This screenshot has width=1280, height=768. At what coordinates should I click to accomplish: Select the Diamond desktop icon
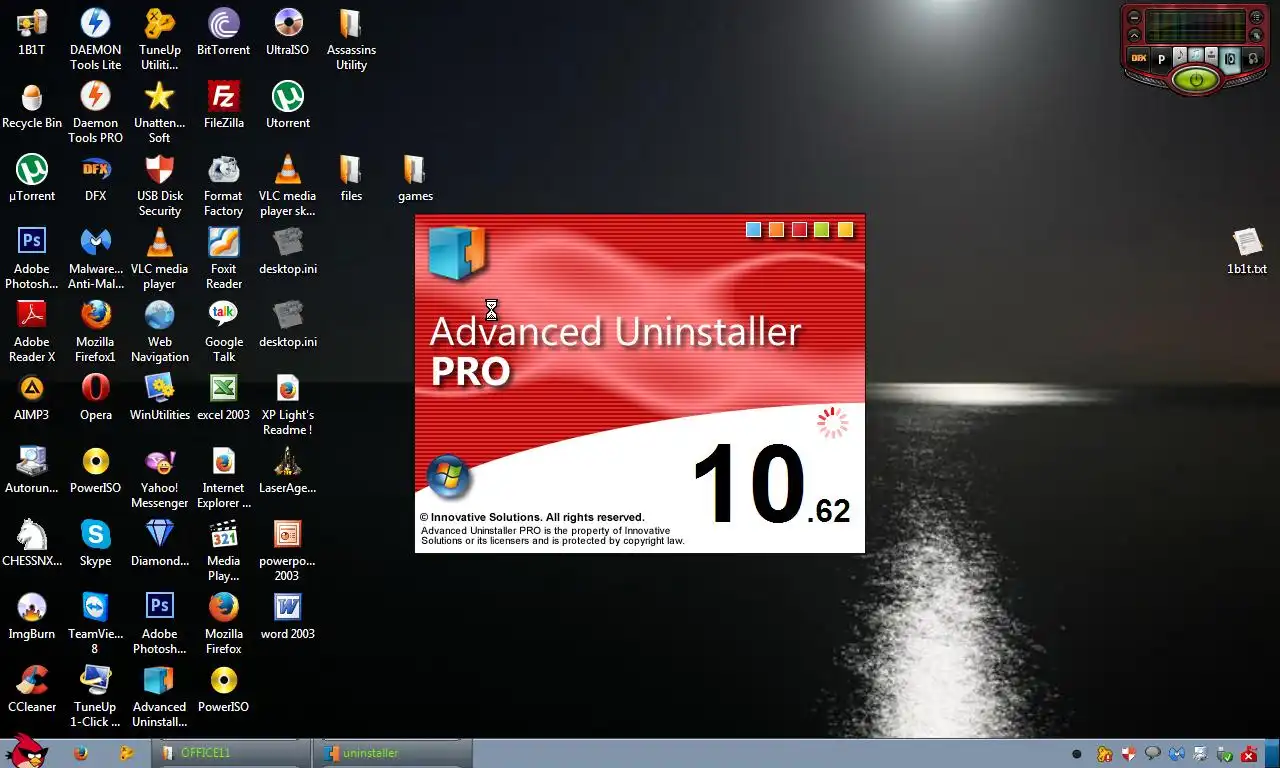(x=160, y=543)
